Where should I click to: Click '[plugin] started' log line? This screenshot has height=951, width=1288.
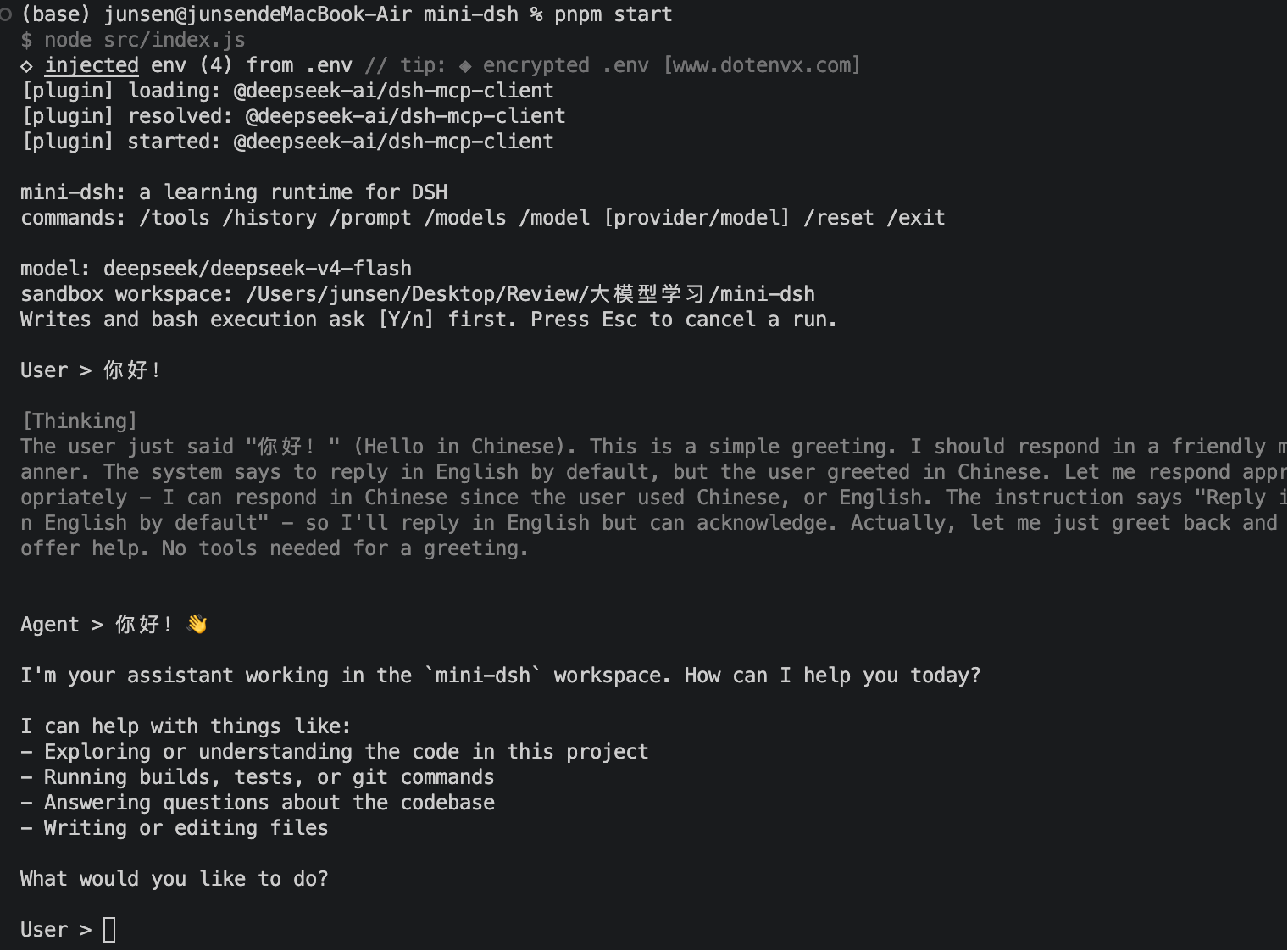coord(287,142)
